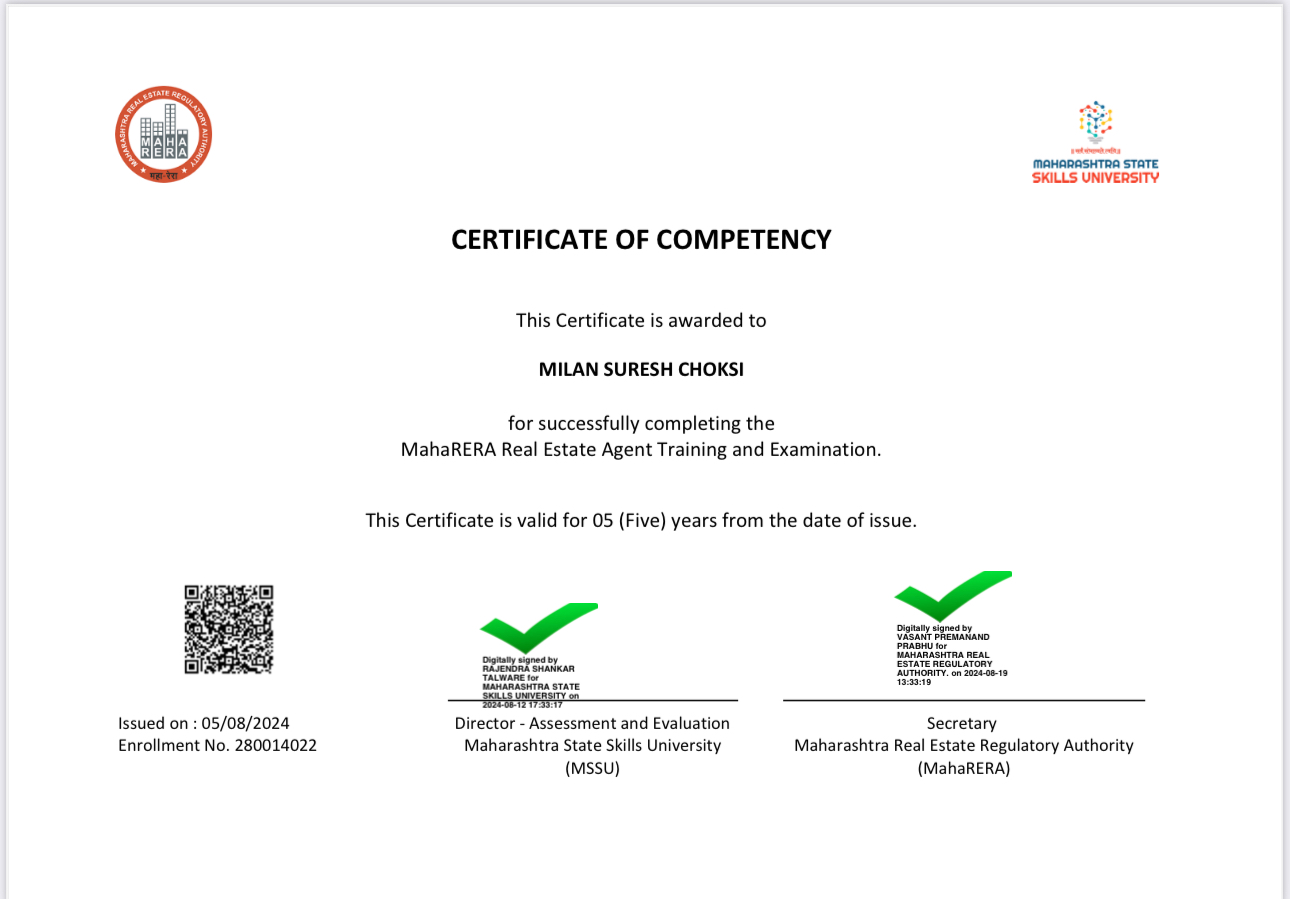The height and width of the screenshot is (899, 1290).
Task: Click the Director - Assessment and Evaluation title
Action: (x=592, y=723)
